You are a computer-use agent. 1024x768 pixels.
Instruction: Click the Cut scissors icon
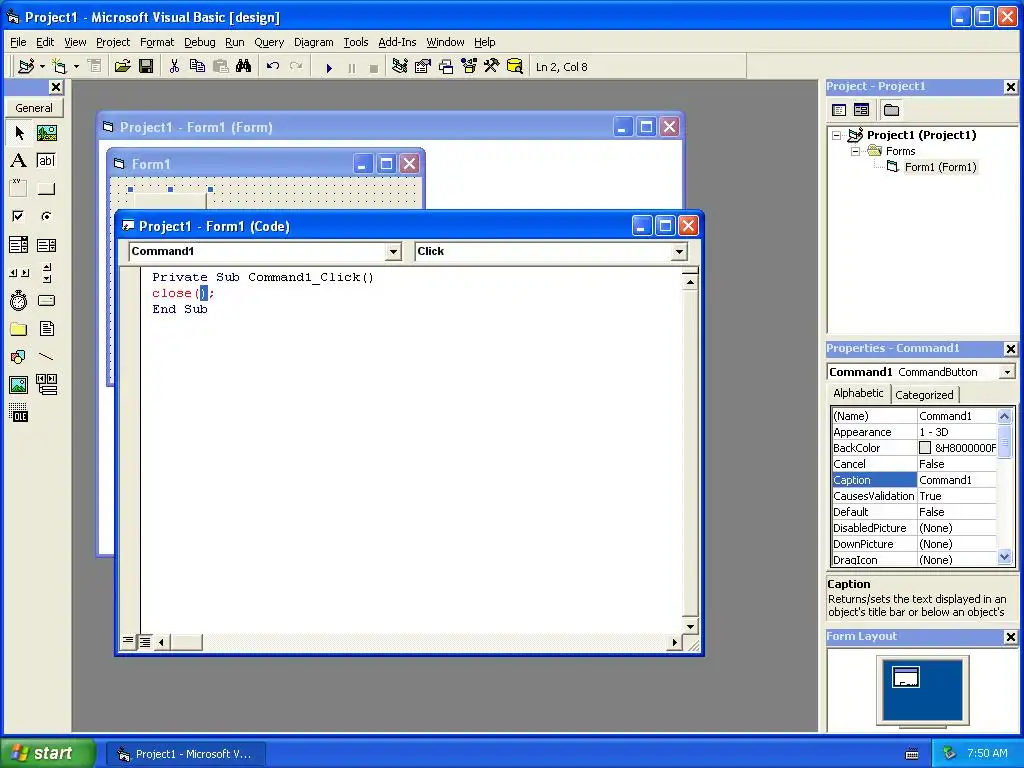tap(174, 67)
